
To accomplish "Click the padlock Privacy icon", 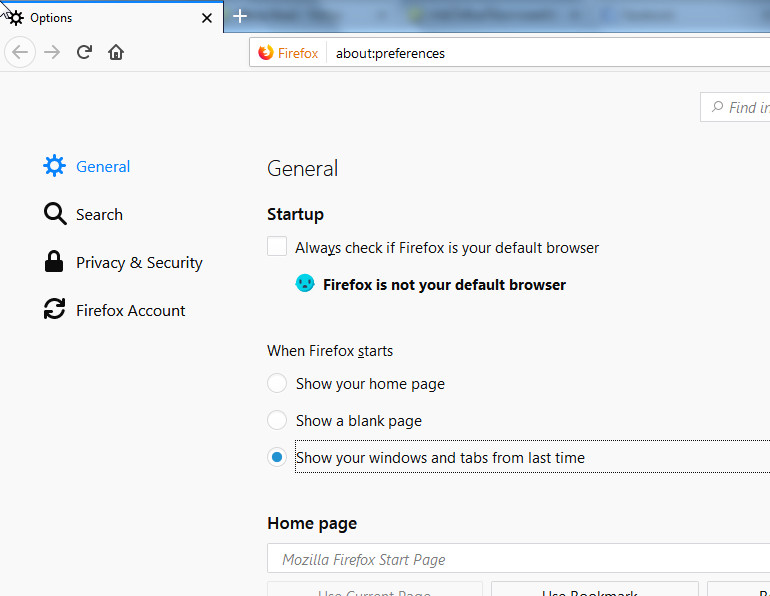I will 54,262.
